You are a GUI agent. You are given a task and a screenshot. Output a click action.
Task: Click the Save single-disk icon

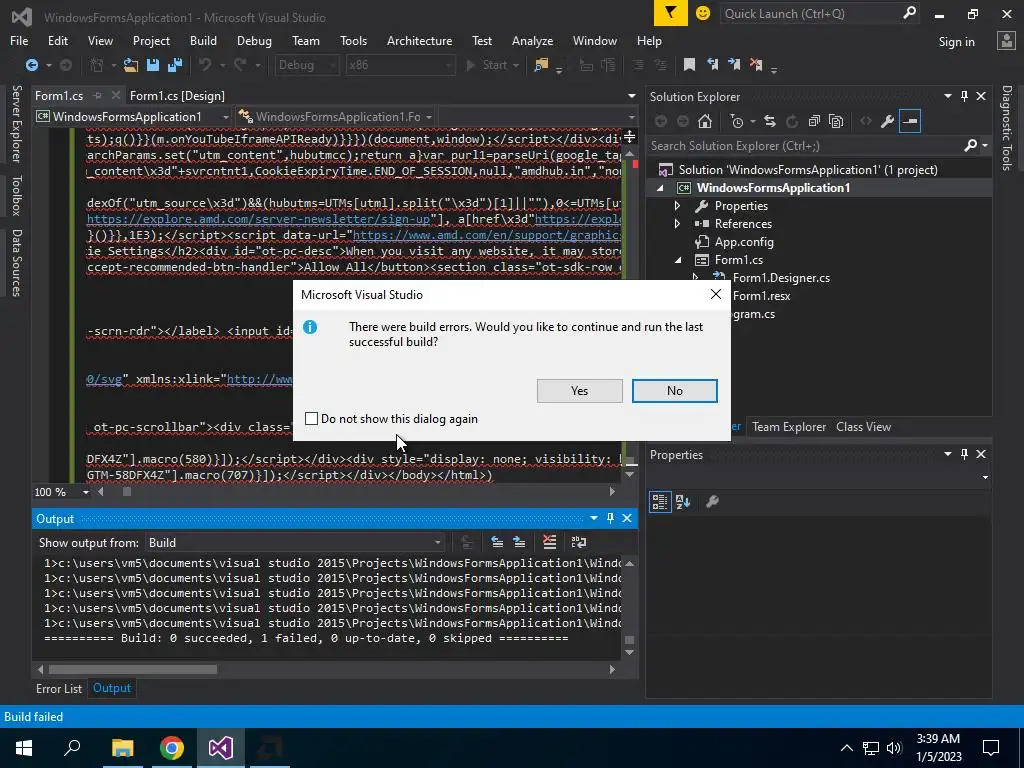coord(153,65)
